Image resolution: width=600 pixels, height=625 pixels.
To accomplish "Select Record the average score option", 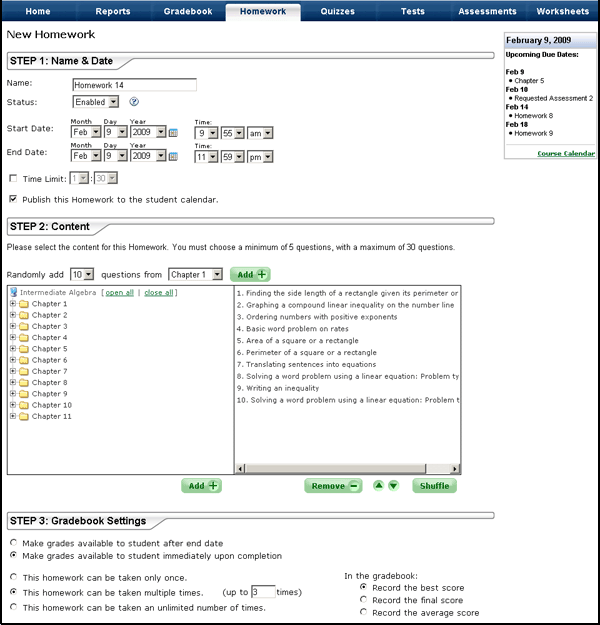I will 363,611.
